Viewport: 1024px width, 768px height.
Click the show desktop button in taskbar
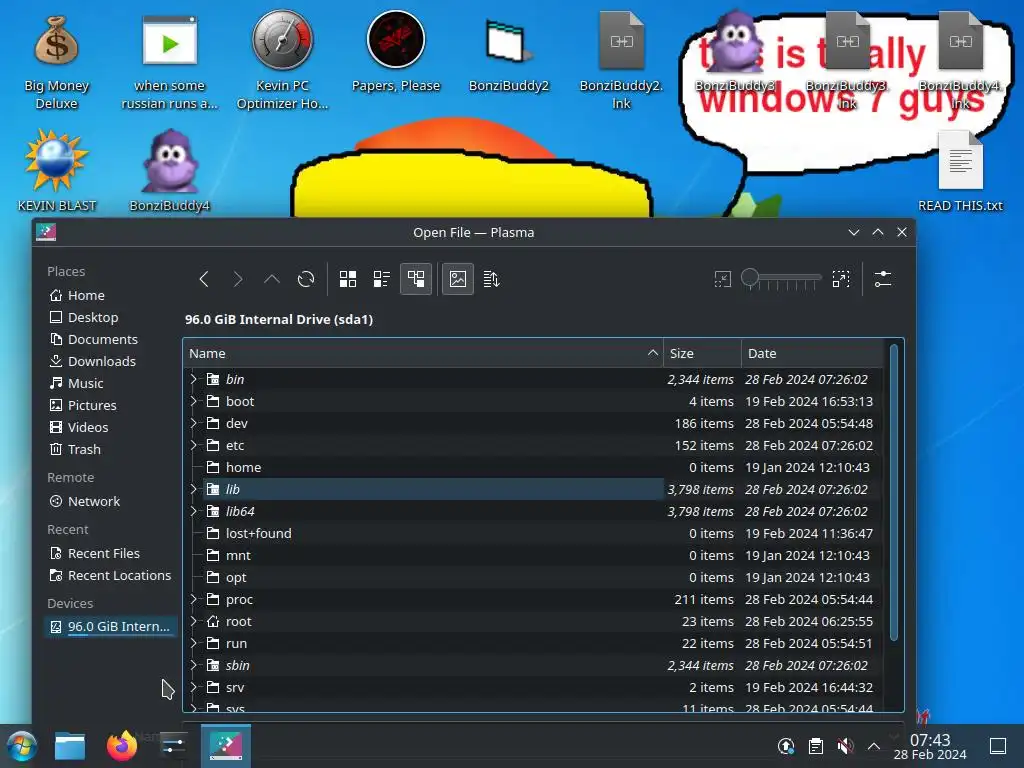998,746
